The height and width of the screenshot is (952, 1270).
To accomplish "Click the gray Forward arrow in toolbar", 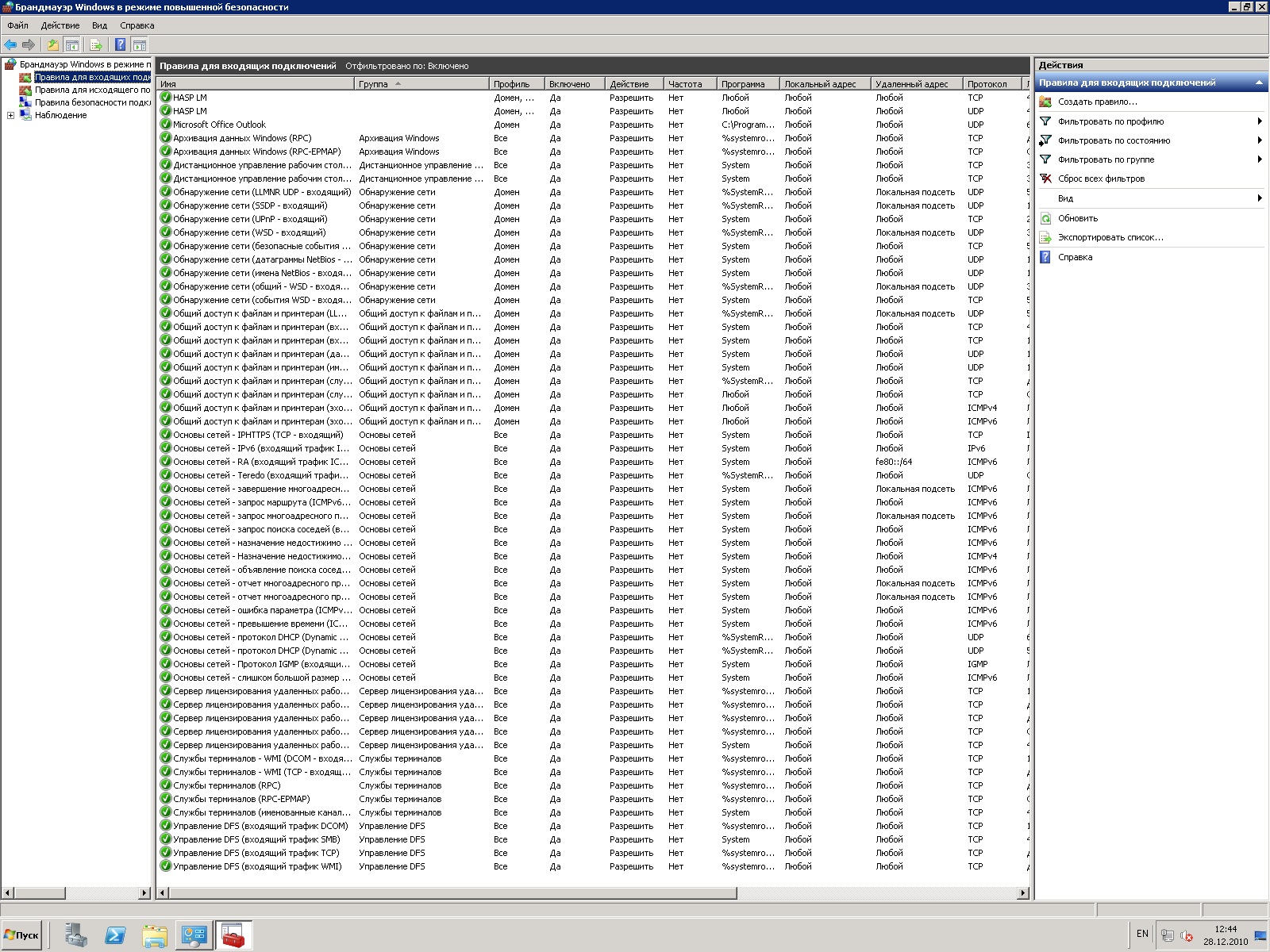I will click(29, 45).
